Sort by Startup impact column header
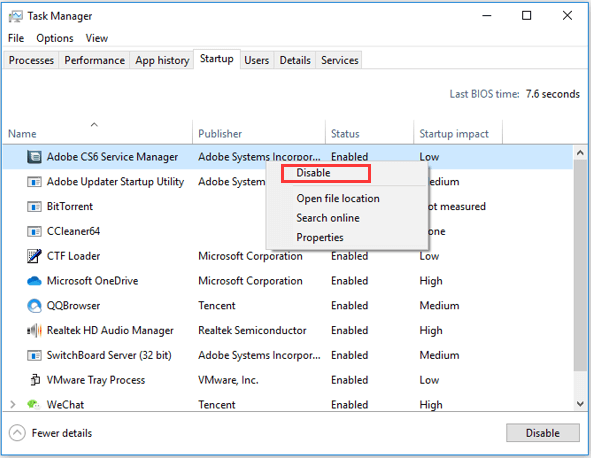Viewport: 591px width, 458px height. tap(454, 134)
